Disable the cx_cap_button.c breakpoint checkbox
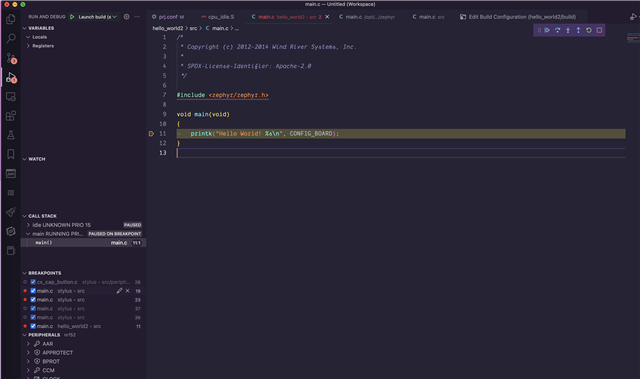Image resolution: width=640 pixels, height=379 pixels. pyautogui.click(x=33, y=282)
